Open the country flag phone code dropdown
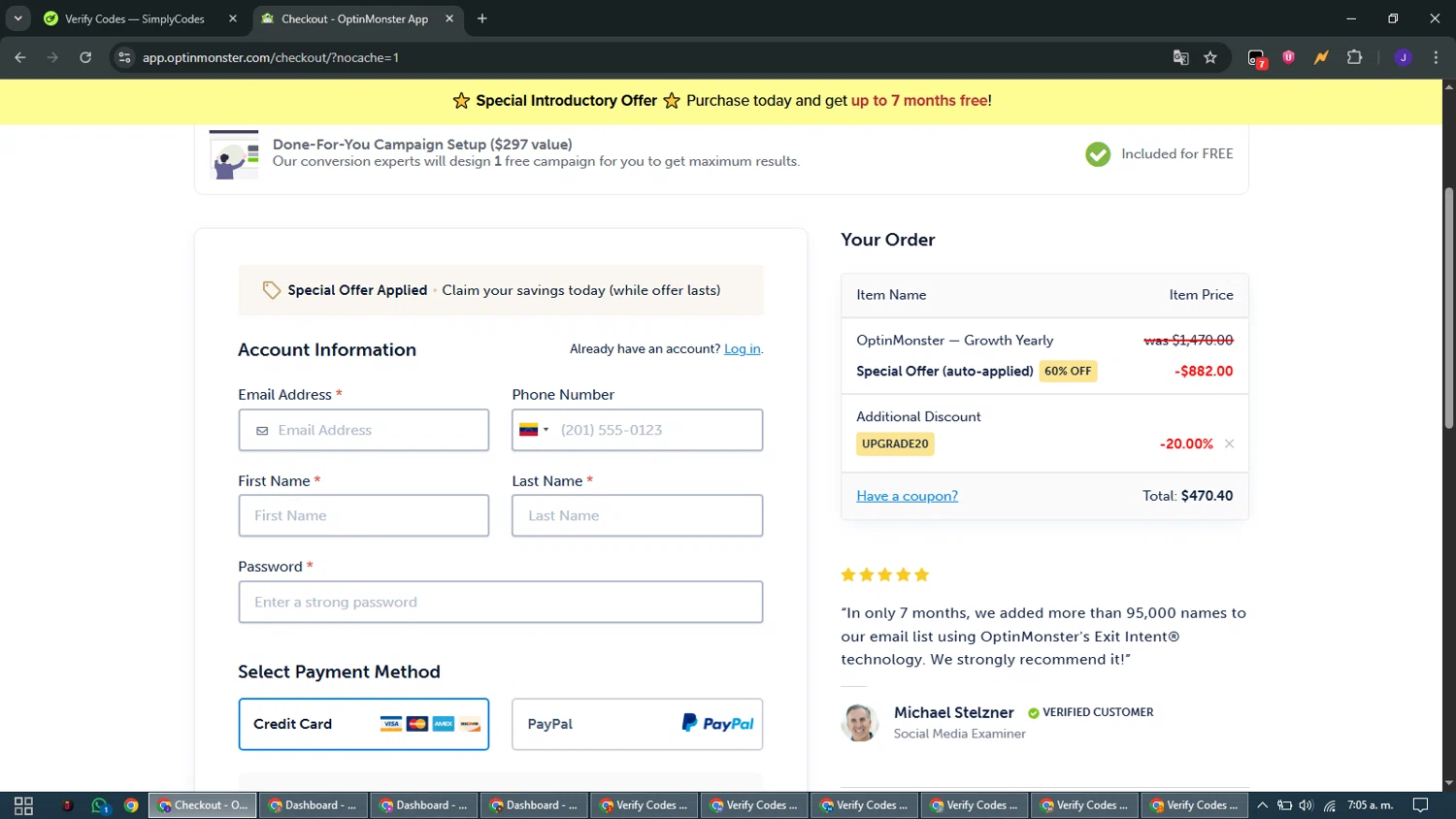Viewport: 1456px width, 819px height. click(x=534, y=430)
